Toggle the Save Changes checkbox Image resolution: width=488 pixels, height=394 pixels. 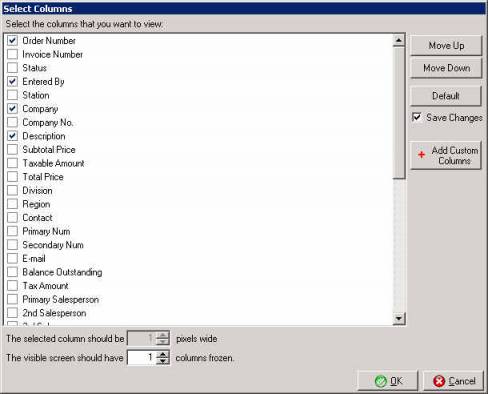coord(417,117)
